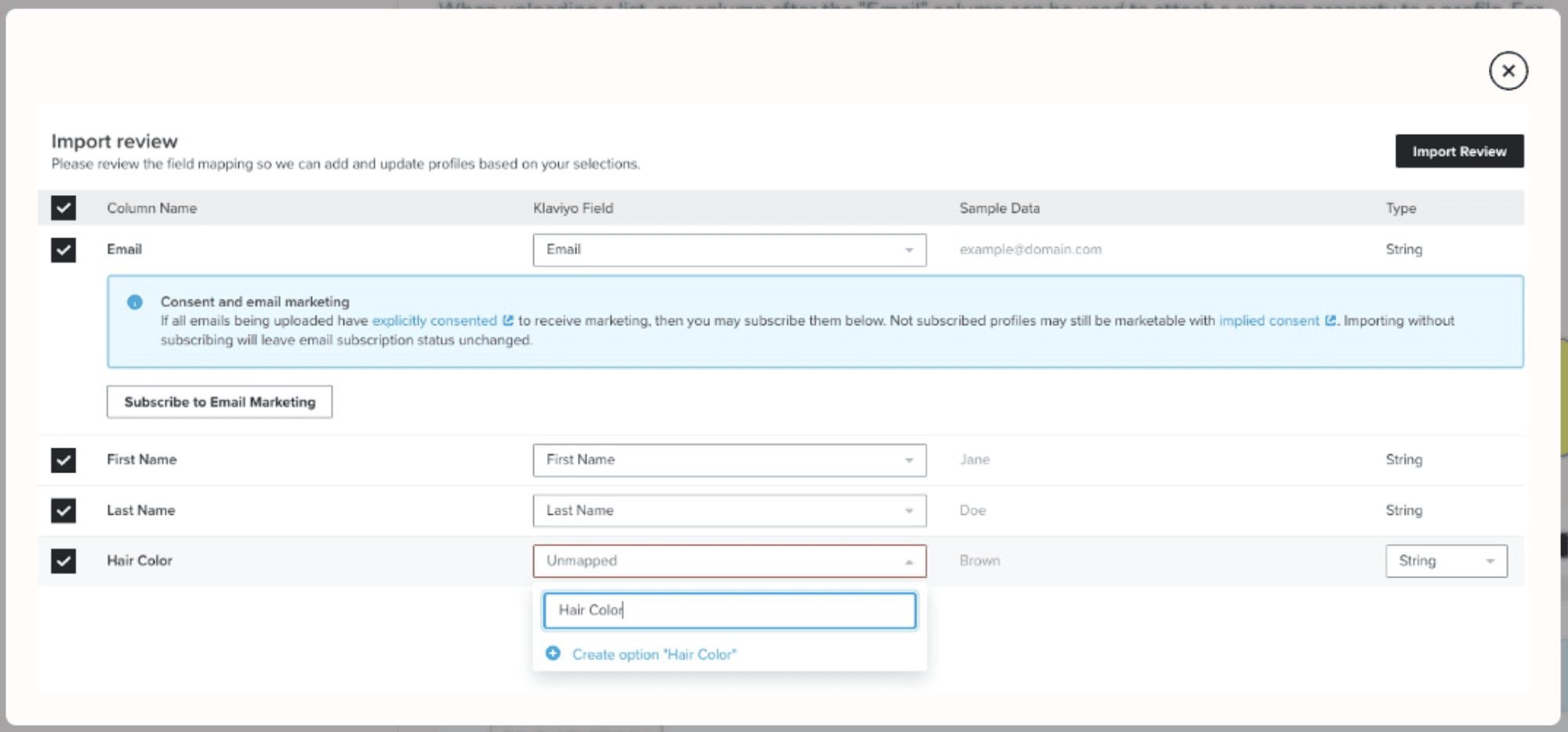Image resolution: width=1568 pixels, height=732 pixels.
Task: Click external link icon after explicitly consented
Action: [x=508, y=321]
